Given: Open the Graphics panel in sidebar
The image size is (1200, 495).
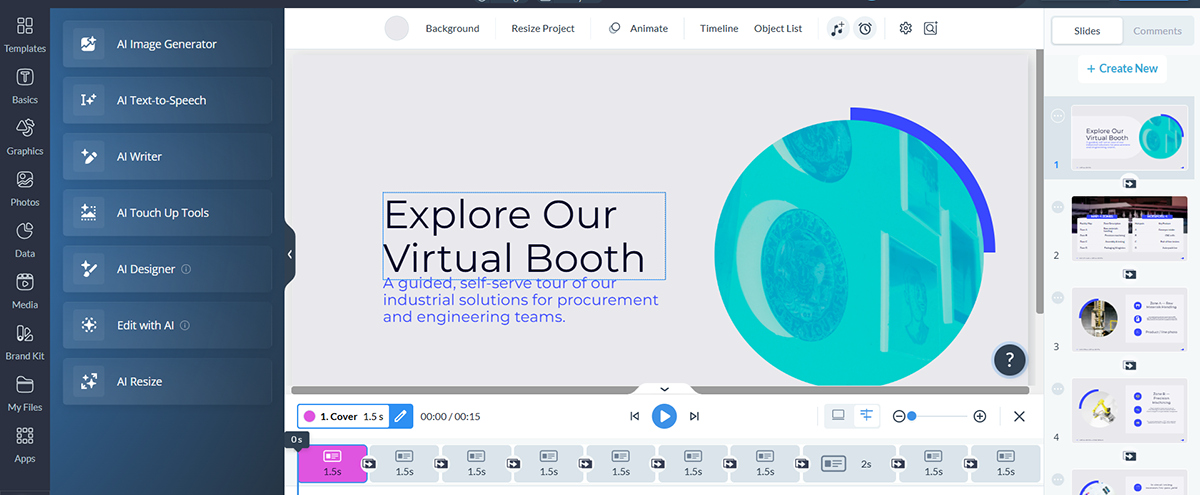Looking at the screenshot, I should [x=25, y=137].
